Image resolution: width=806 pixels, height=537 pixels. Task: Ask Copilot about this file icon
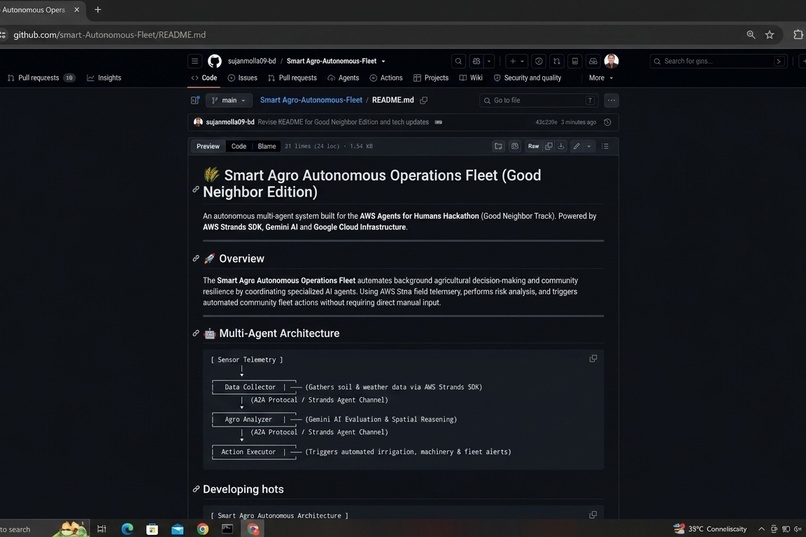pos(515,146)
